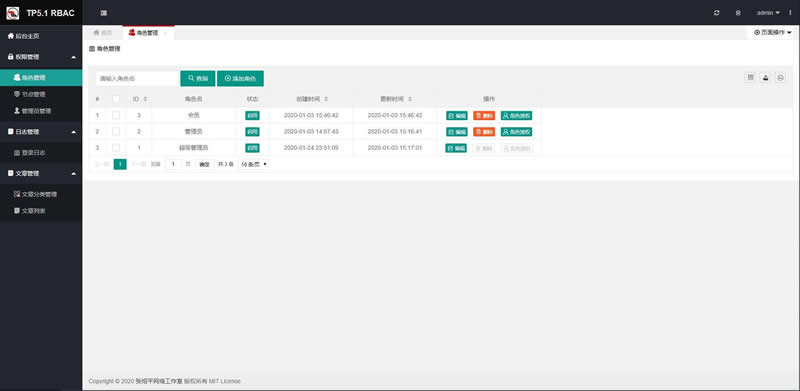800x391 pixels.
Task: Click the authorize button for role ID 3
Action: tap(516, 116)
